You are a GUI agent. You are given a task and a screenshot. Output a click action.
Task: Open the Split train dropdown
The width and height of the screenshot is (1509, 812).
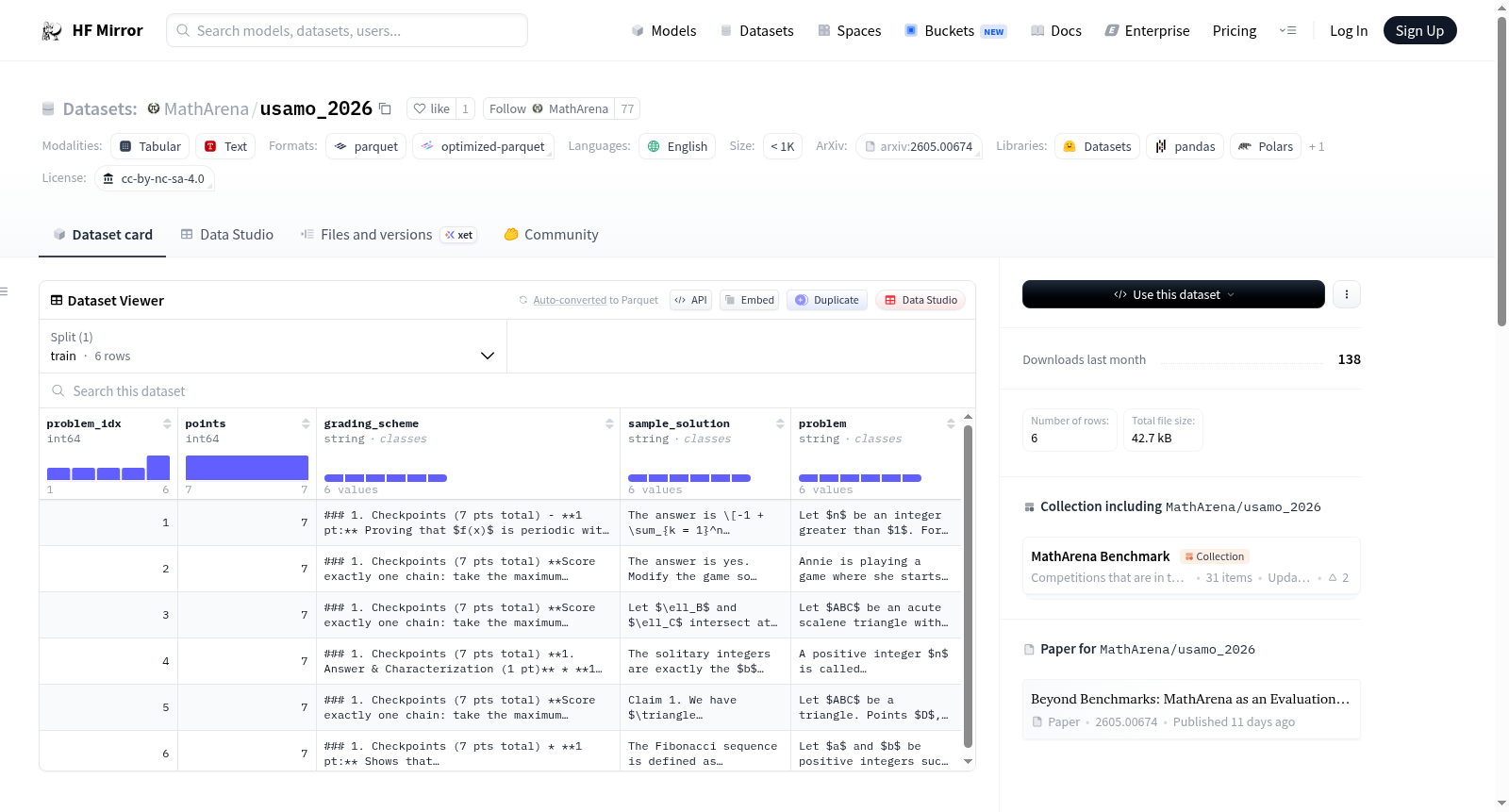coord(273,346)
